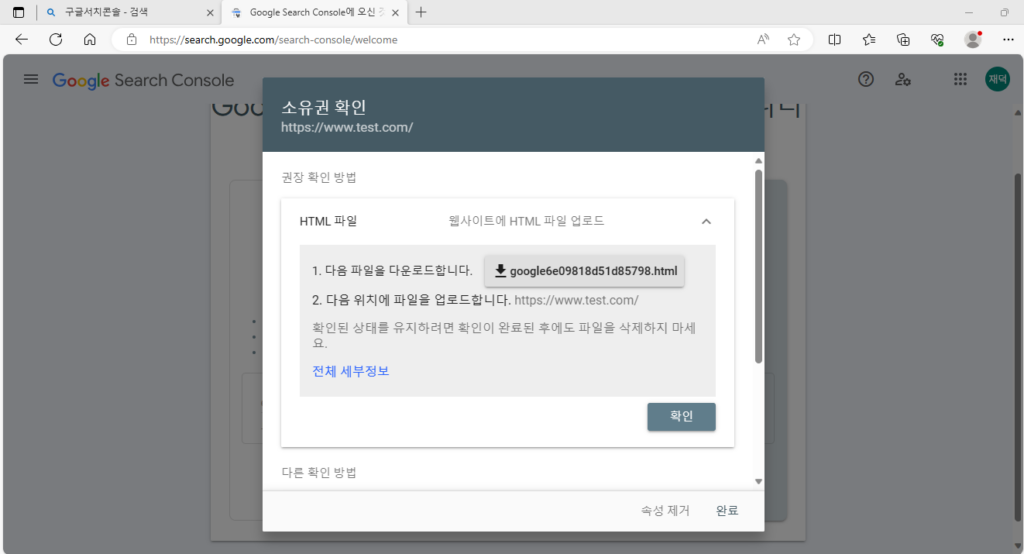Open a new browser tab with plus
Viewport: 1024px width, 554px height.
(x=421, y=12)
